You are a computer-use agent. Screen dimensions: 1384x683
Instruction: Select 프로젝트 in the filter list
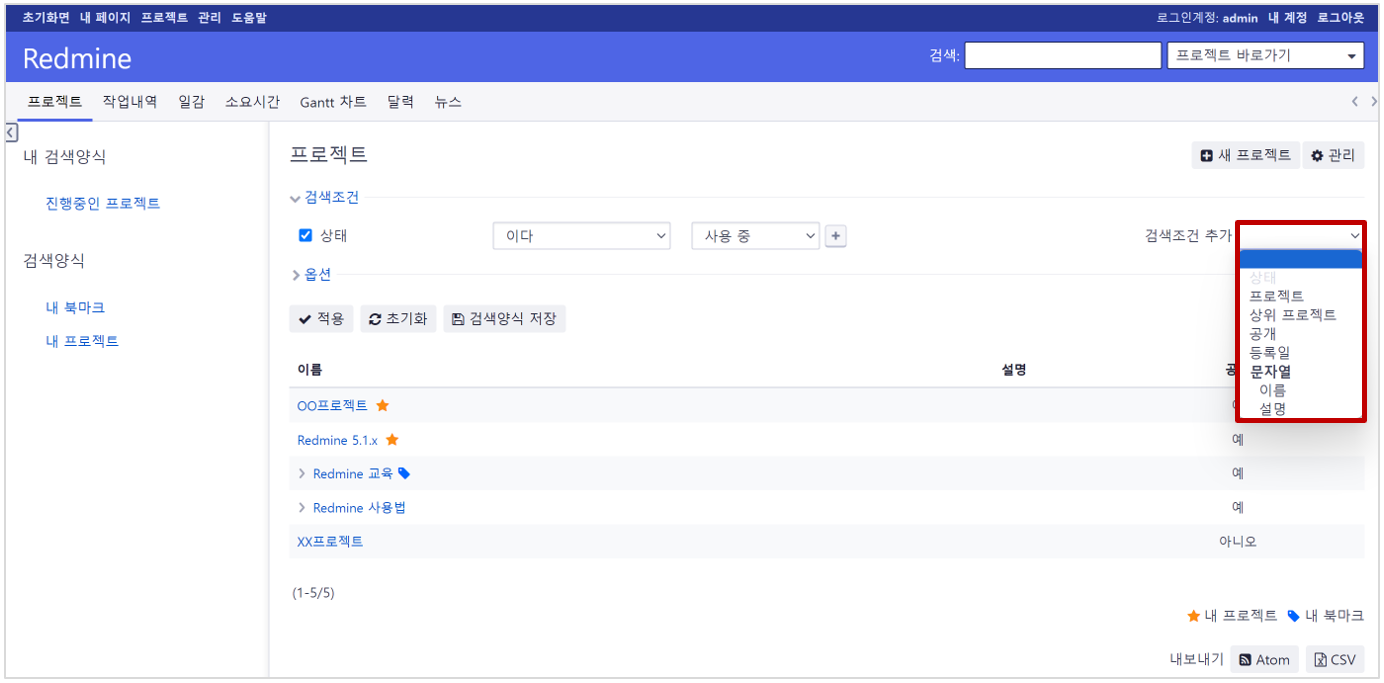(1277, 296)
